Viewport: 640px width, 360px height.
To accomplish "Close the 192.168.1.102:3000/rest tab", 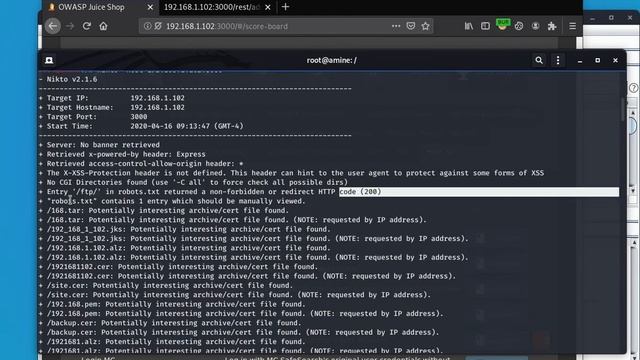I will coord(268,7).
